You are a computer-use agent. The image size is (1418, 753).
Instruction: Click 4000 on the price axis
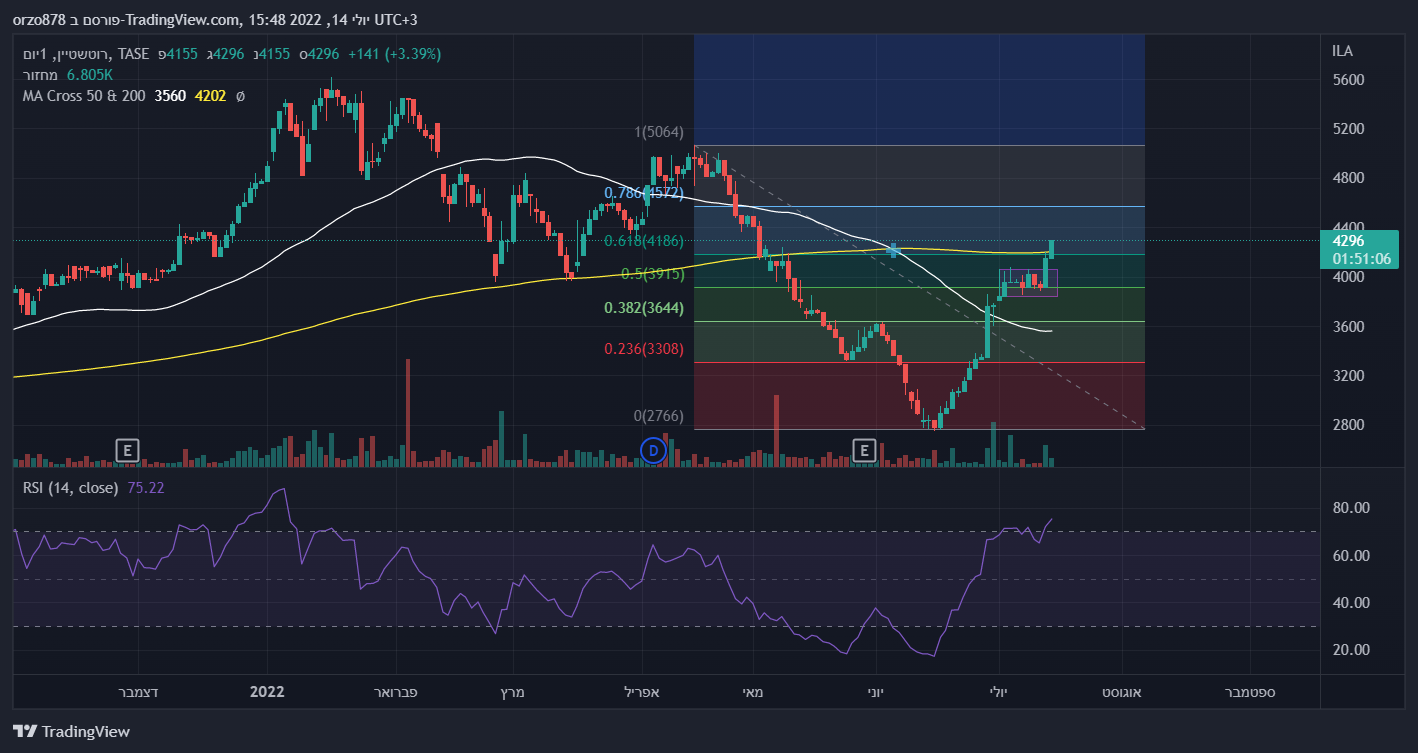coord(1348,277)
